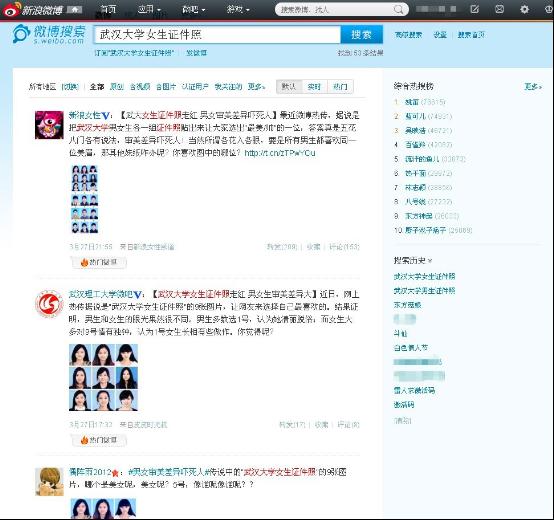Open the fourth top-nav dropdown menu

click(x=238, y=10)
